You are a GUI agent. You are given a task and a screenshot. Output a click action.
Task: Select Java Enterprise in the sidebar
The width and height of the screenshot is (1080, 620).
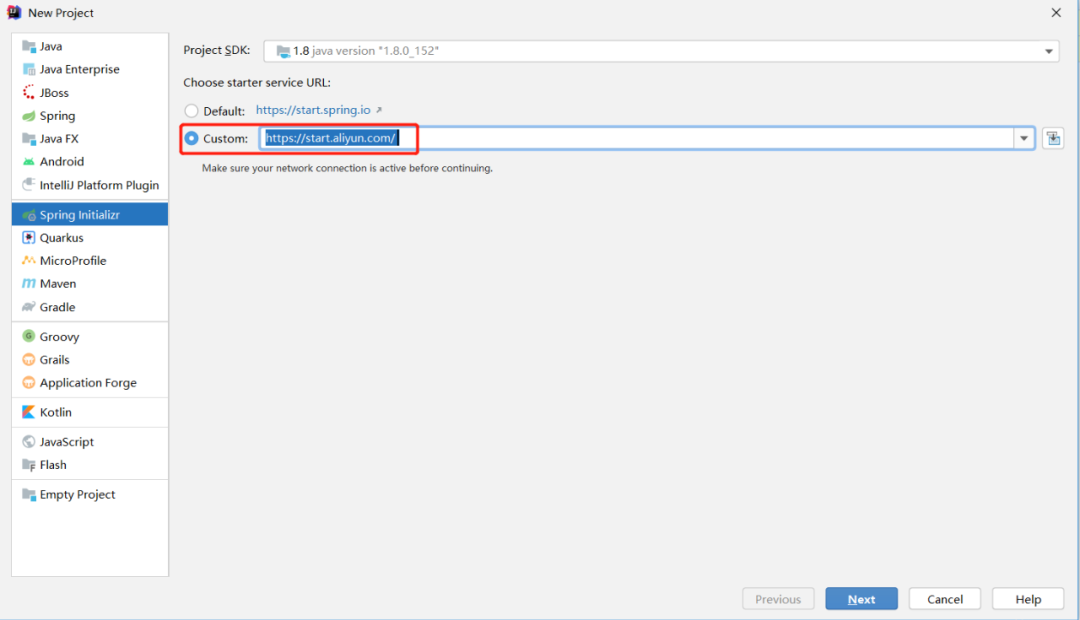tap(77, 69)
